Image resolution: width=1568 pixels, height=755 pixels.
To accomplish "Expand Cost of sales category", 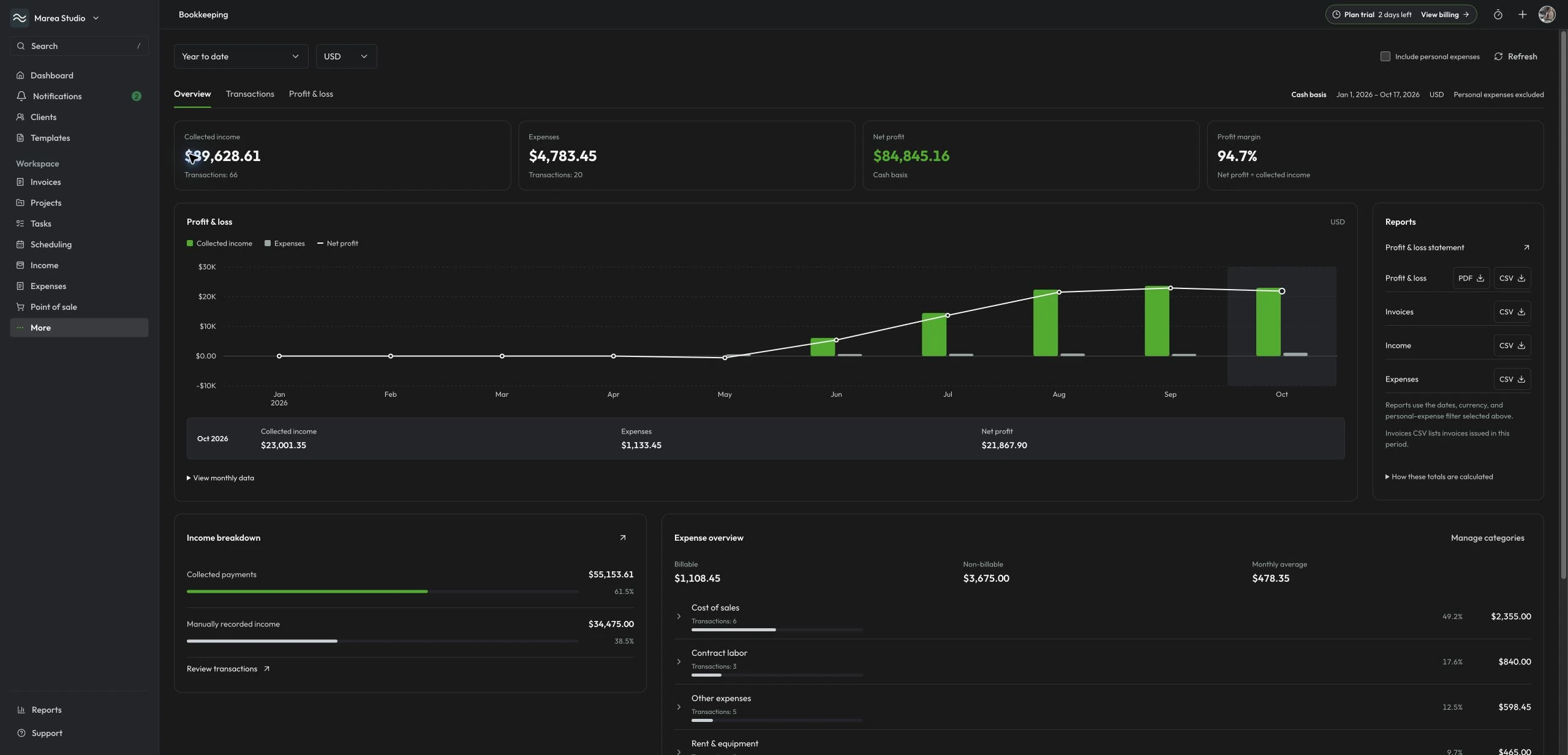I will [x=678, y=616].
